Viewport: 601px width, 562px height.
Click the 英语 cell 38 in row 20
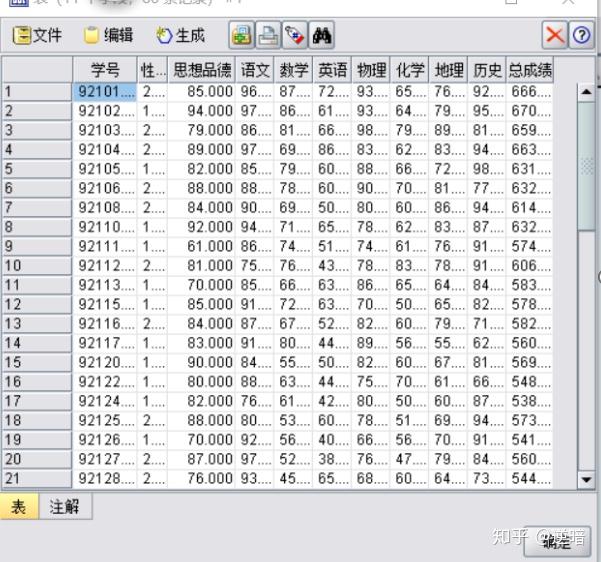click(332, 459)
